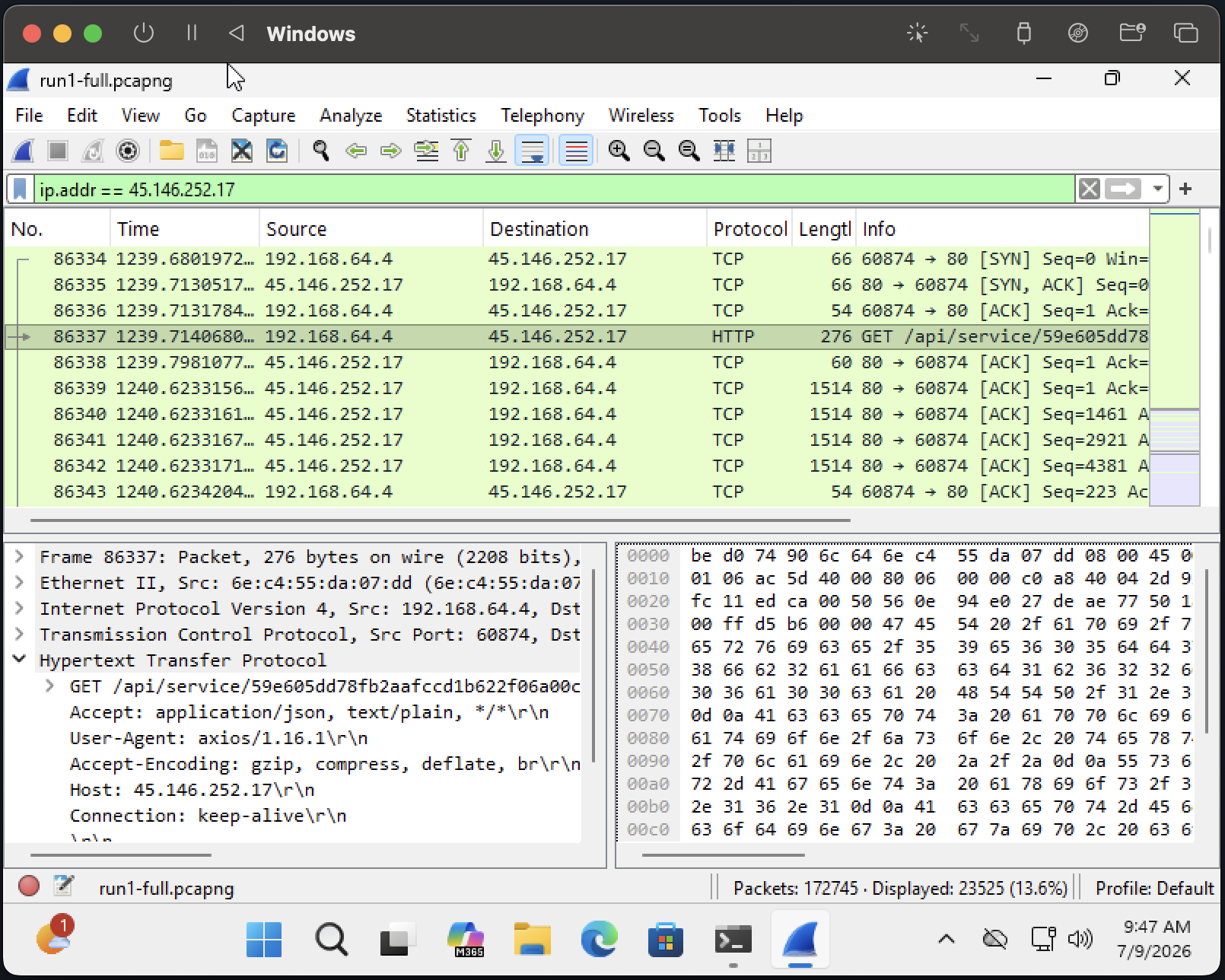The height and width of the screenshot is (980, 1225).
Task: Close this capture file icon
Action: pos(242,151)
